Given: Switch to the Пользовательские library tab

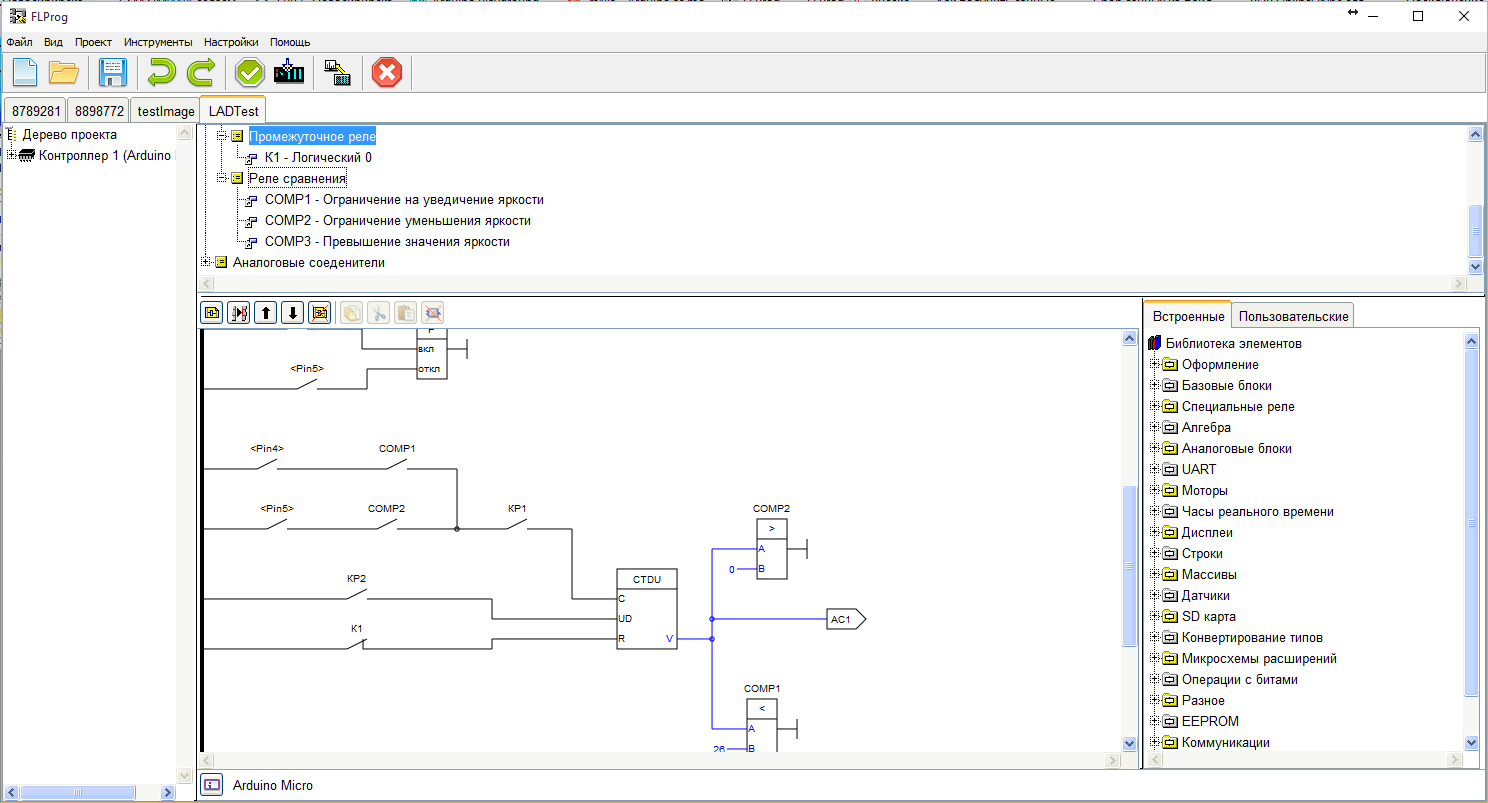Looking at the screenshot, I should coord(1293,316).
